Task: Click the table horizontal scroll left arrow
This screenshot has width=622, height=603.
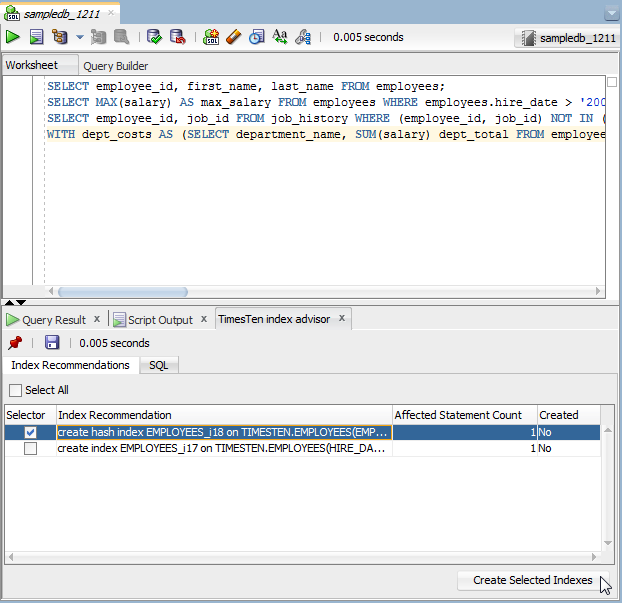Action: point(11,557)
